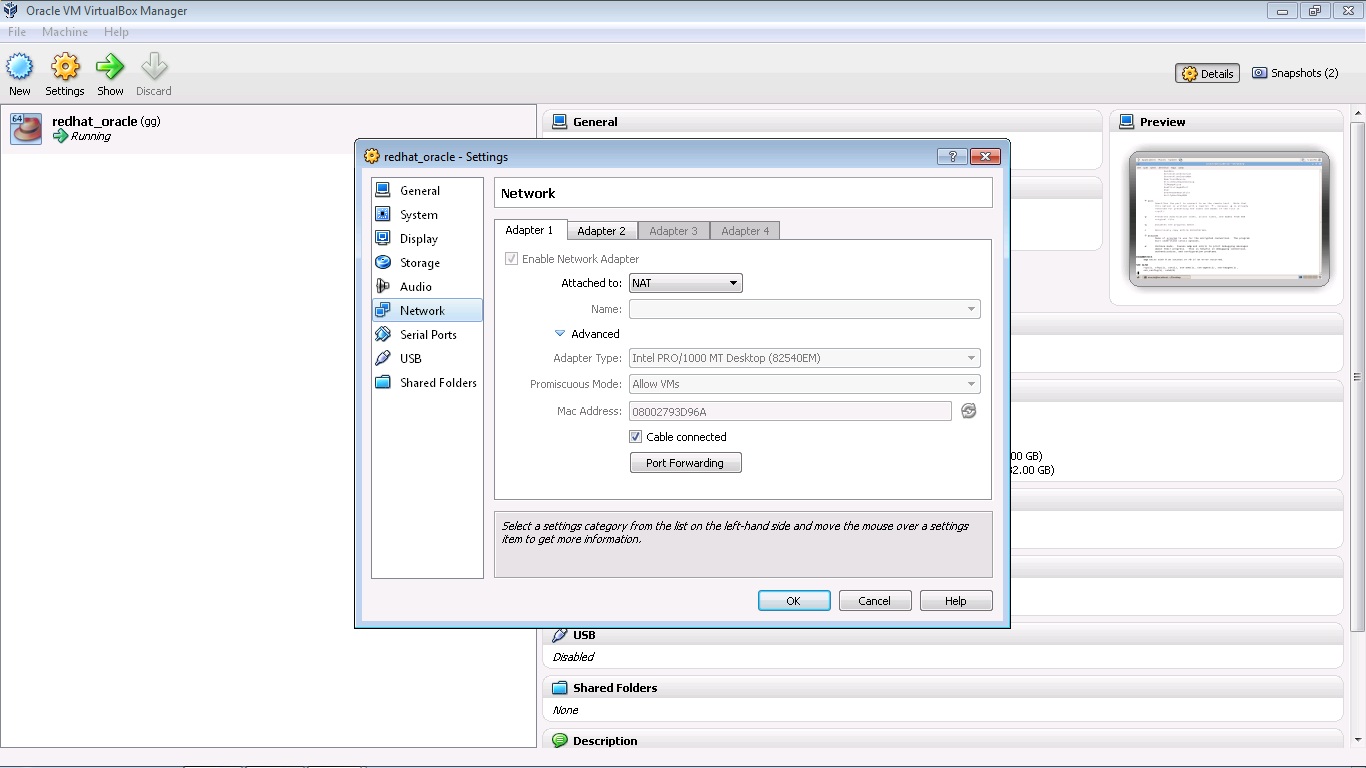1366x768 pixels.
Task: Click the settings dialog gear title icon
Action: pyautogui.click(x=372, y=156)
